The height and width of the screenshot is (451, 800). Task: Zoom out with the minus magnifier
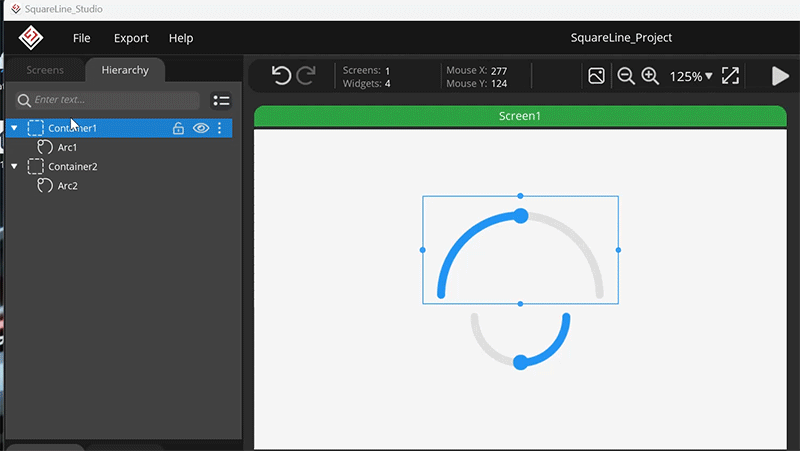pos(626,76)
